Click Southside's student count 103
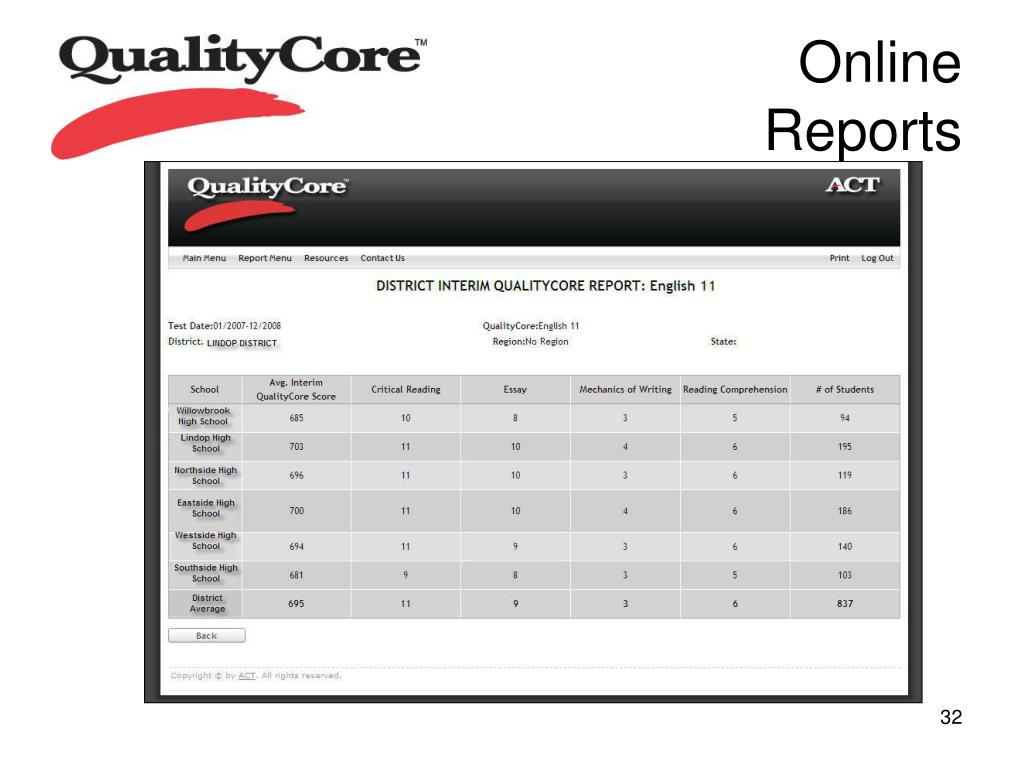Screen dimensions: 1024x768 845,575
